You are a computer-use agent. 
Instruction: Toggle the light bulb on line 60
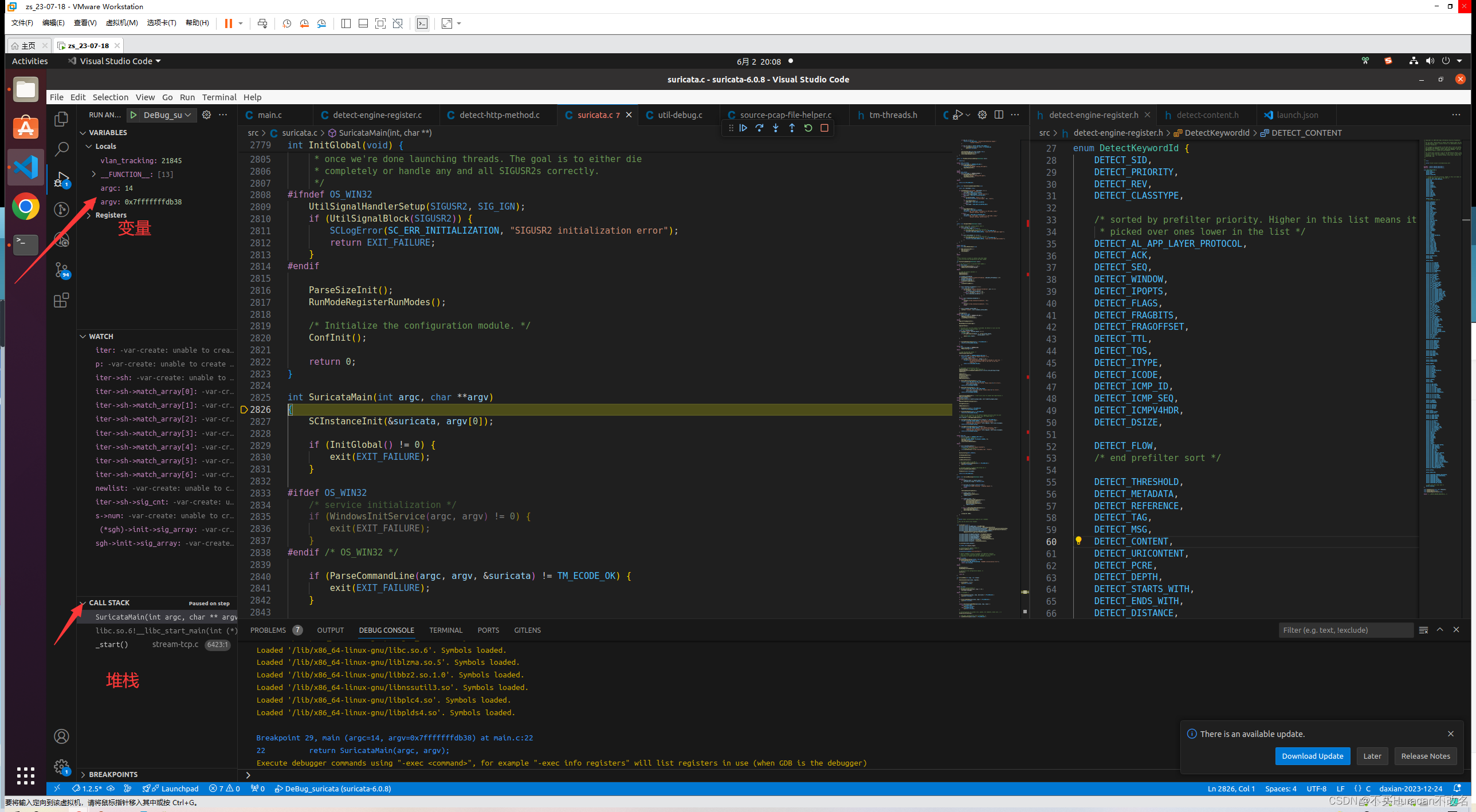pos(1078,541)
